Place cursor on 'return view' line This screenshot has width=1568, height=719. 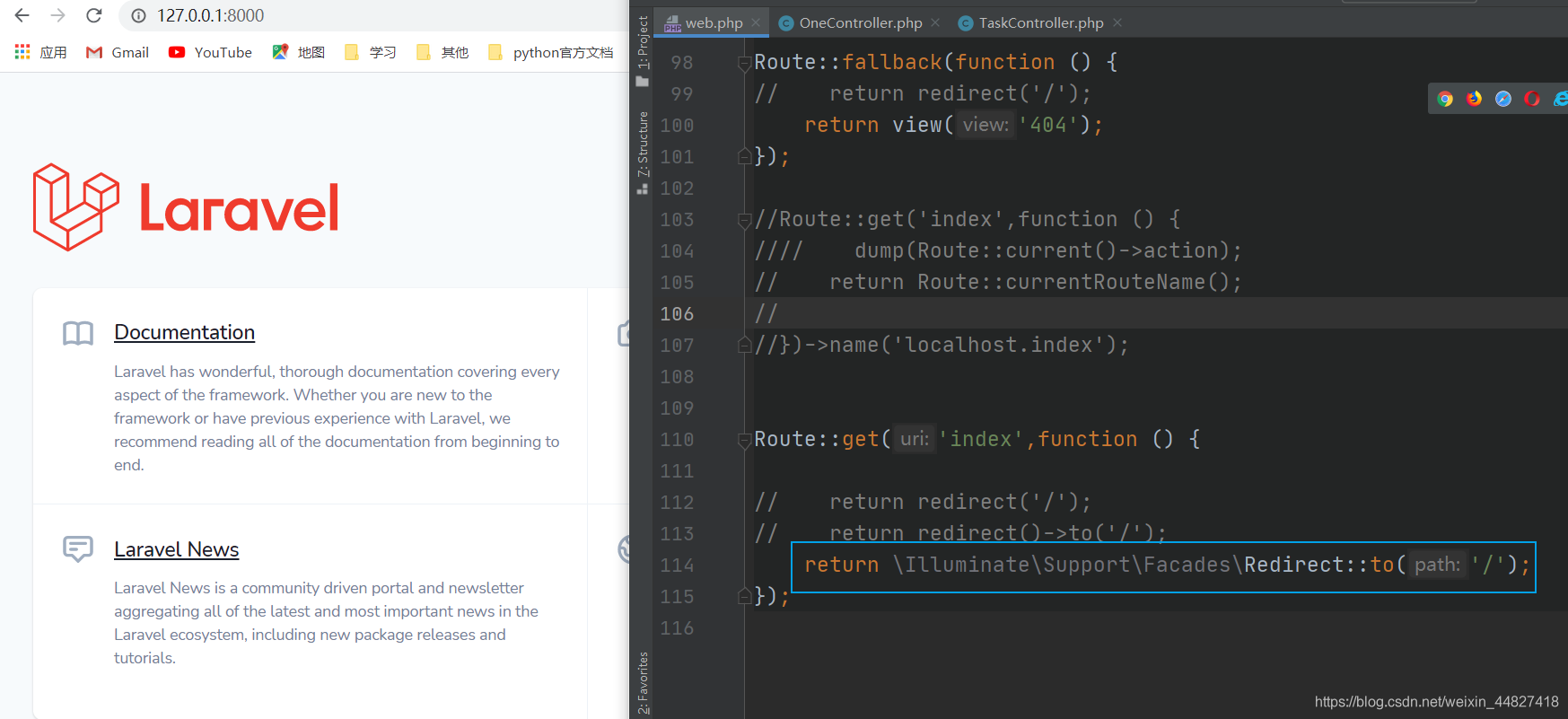953,125
